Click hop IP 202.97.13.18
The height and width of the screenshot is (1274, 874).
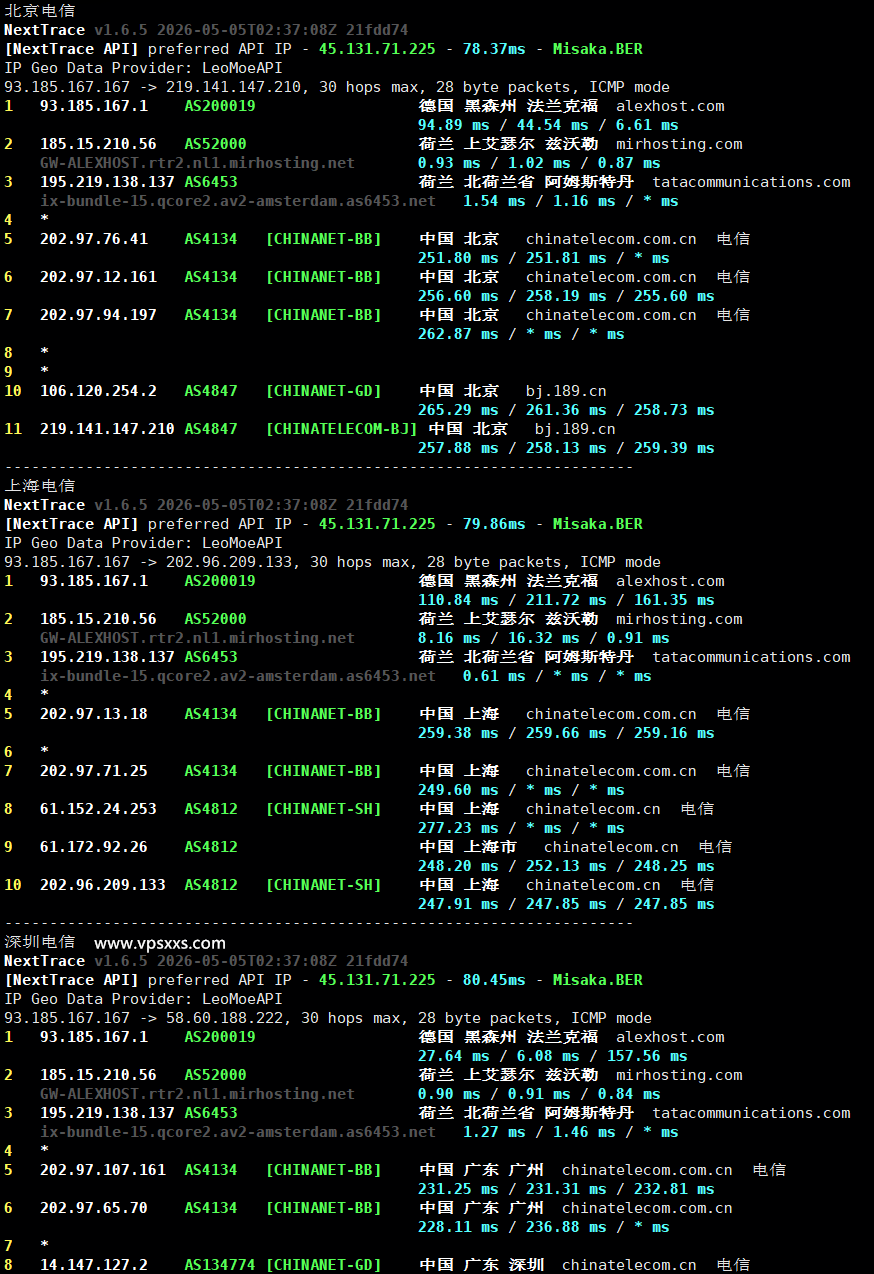(94, 714)
